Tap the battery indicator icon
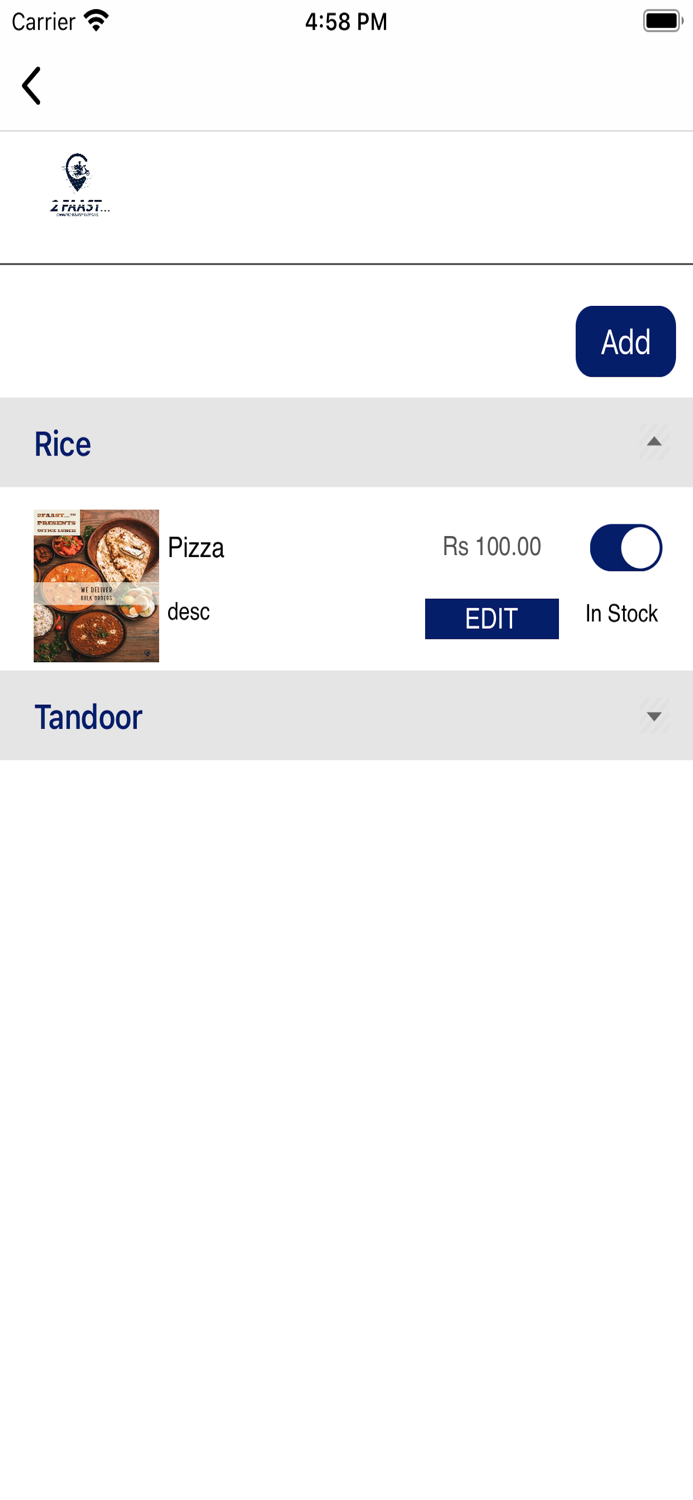Viewport: 693px width, 1500px height. coord(661,21)
